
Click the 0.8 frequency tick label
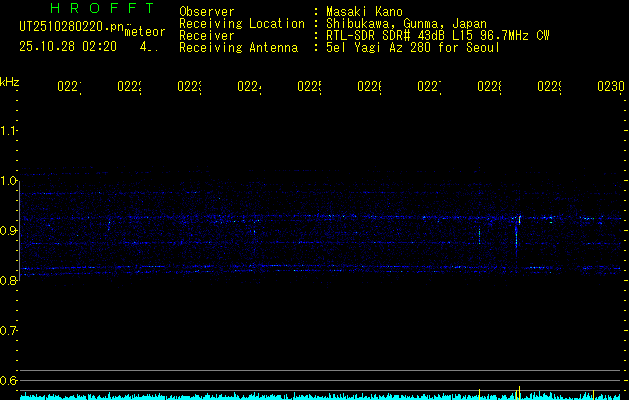coord(10,281)
